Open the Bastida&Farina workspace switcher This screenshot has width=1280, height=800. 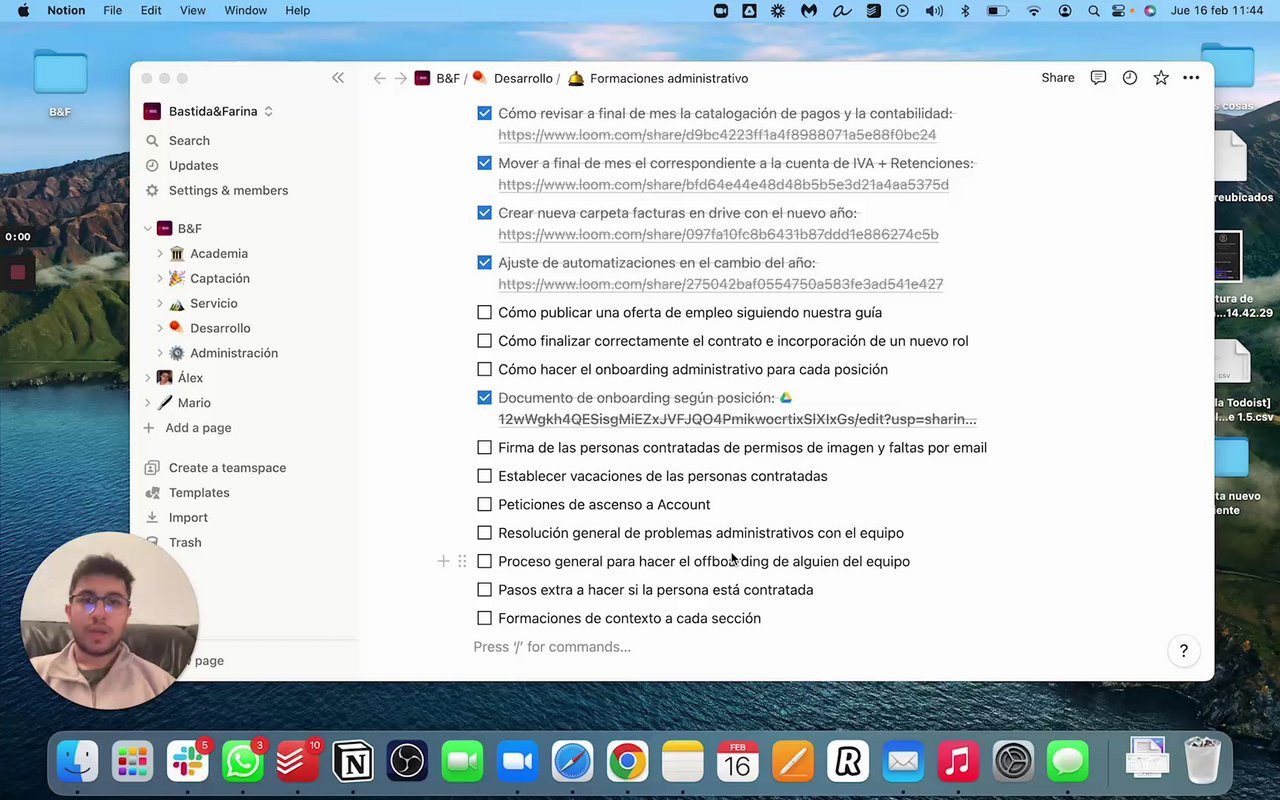tap(209, 111)
